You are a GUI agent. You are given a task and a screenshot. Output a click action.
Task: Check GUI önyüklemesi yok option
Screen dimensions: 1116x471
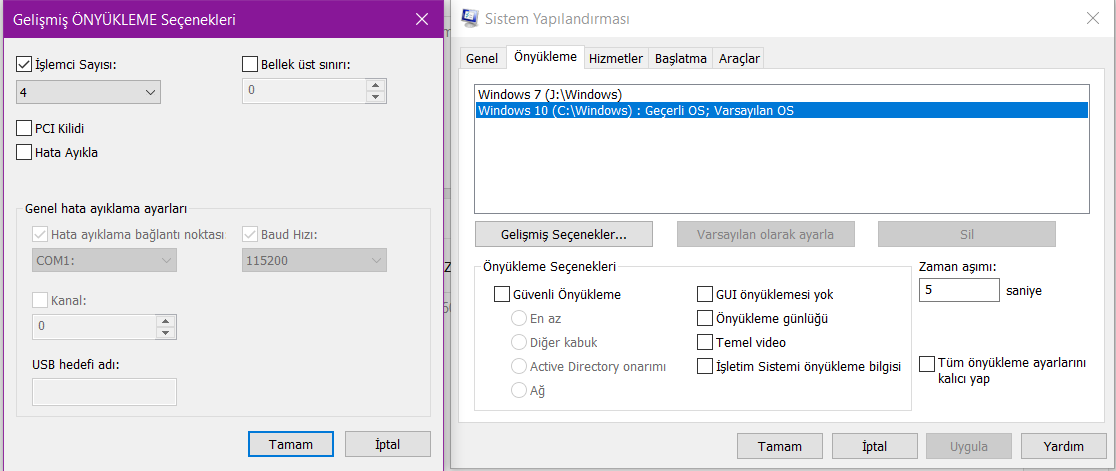click(x=704, y=295)
